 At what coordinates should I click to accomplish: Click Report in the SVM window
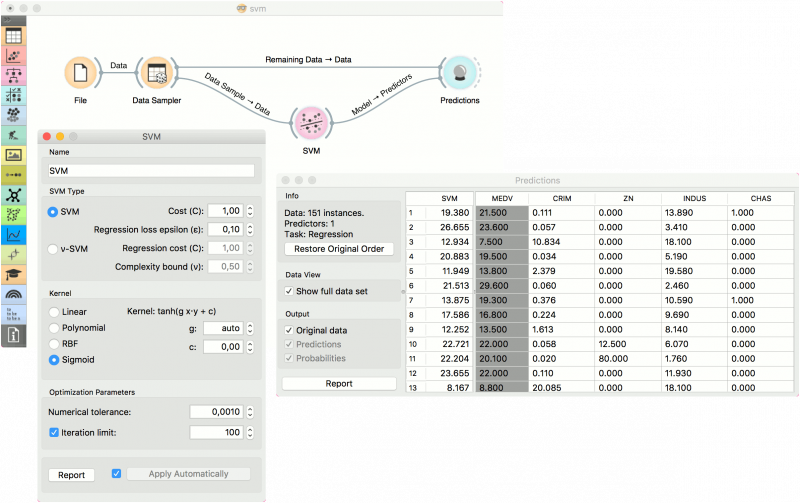pyautogui.click(x=71, y=474)
